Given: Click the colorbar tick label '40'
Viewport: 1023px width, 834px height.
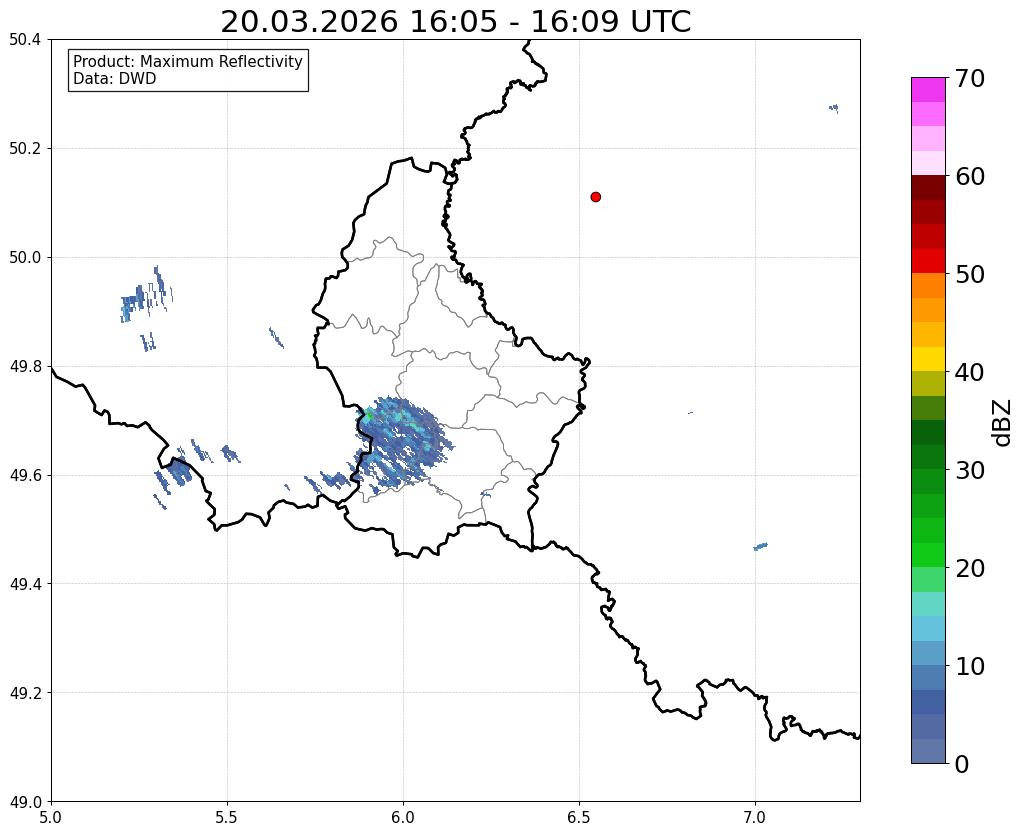Looking at the screenshot, I should click(x=970, y=372).
